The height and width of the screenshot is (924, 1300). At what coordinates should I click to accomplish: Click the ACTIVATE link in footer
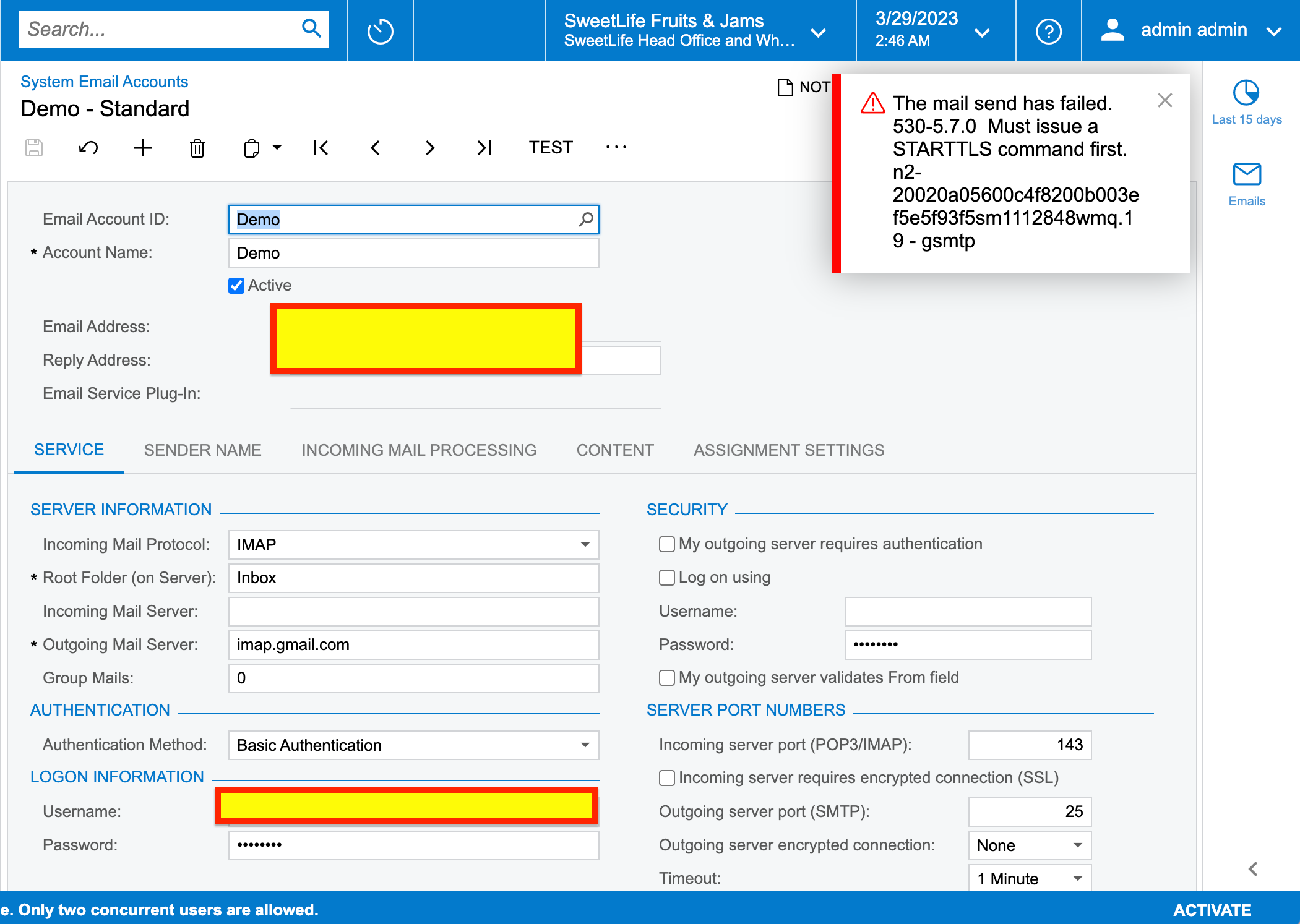[1212, 910]
